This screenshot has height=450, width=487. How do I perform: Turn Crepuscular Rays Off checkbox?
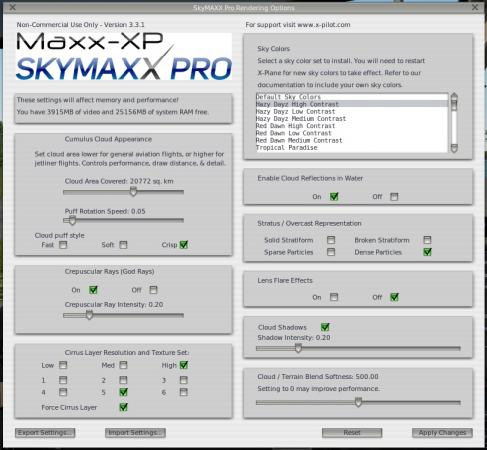[153, 290]
